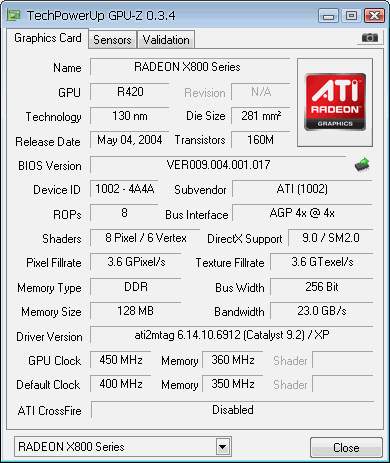
Task: Click the Texture Fillrate label
Action: tap(230, 263)
